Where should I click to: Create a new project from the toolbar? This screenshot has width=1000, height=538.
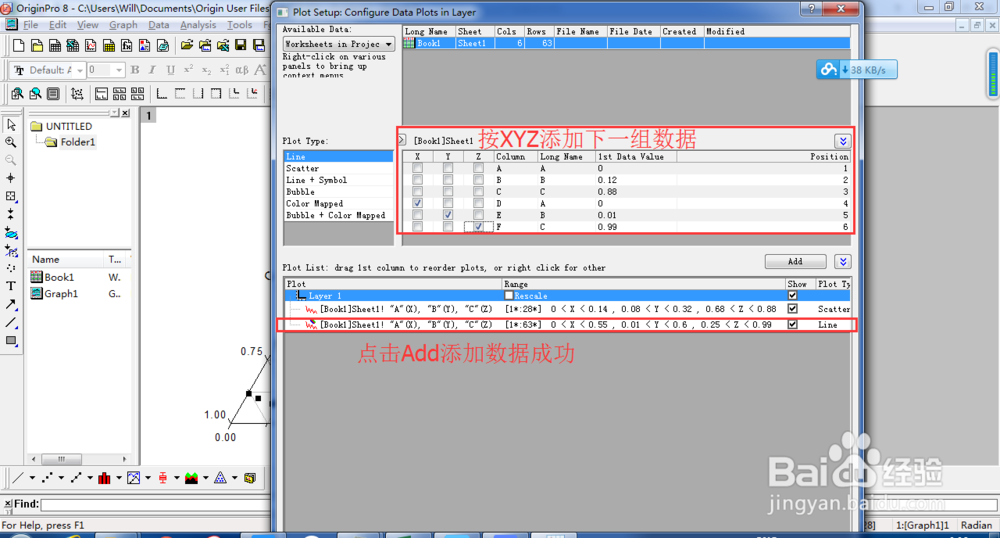(x=18, y=45)
